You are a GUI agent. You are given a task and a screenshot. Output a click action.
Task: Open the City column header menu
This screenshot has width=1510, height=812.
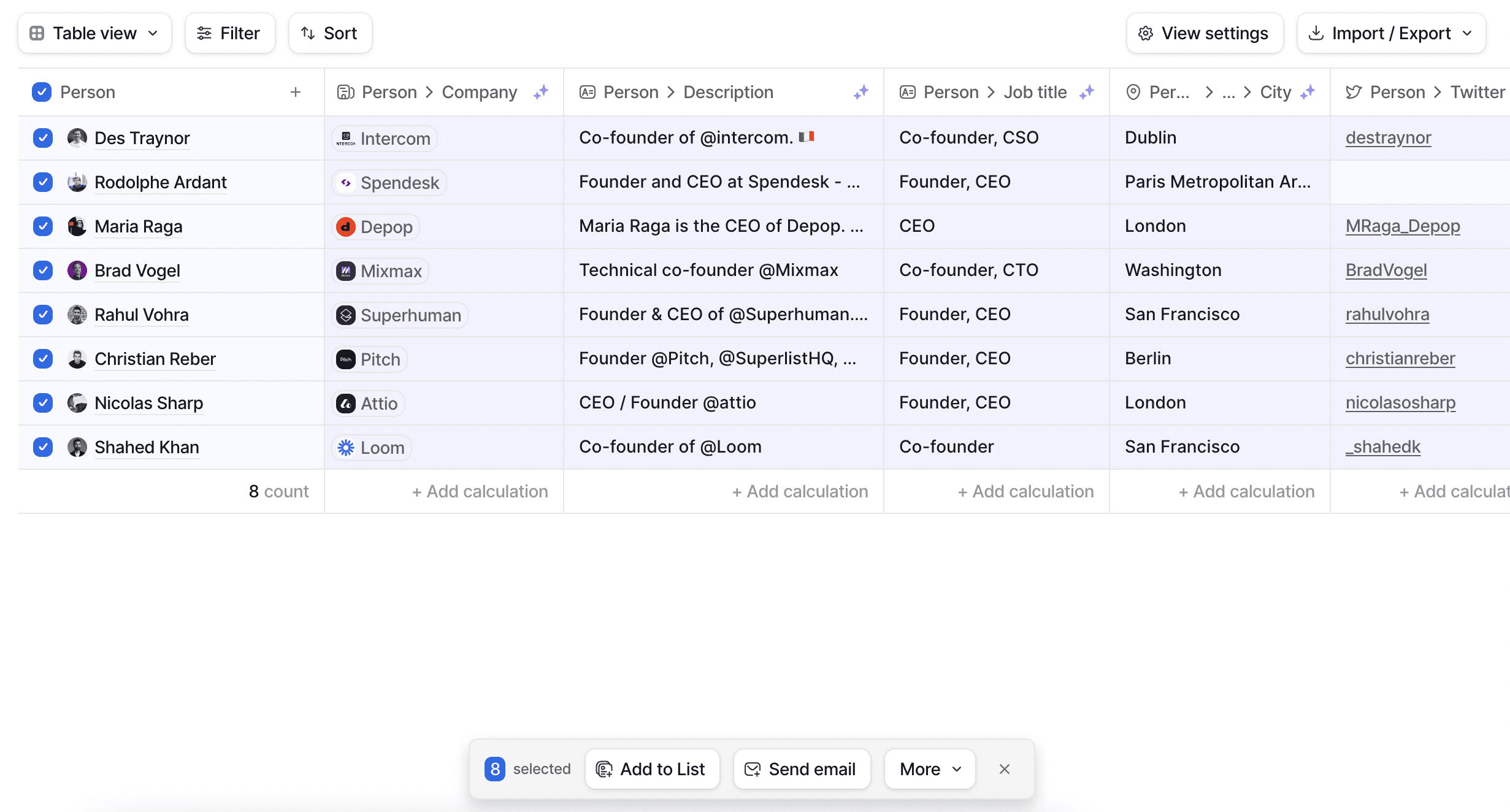[x=1219, y=92]
